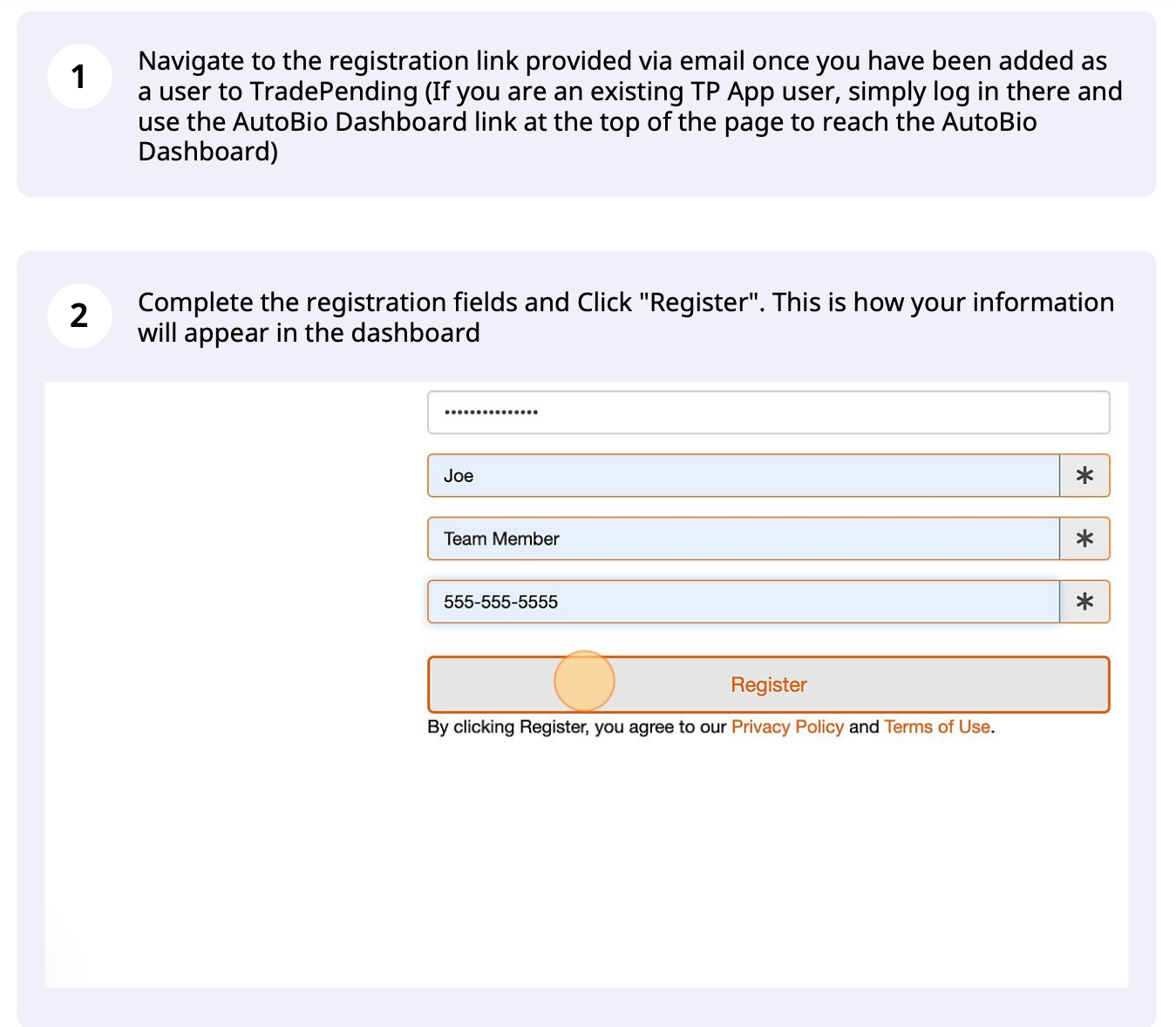Click the phone field showing 555-555-5555

click(741, 602)
